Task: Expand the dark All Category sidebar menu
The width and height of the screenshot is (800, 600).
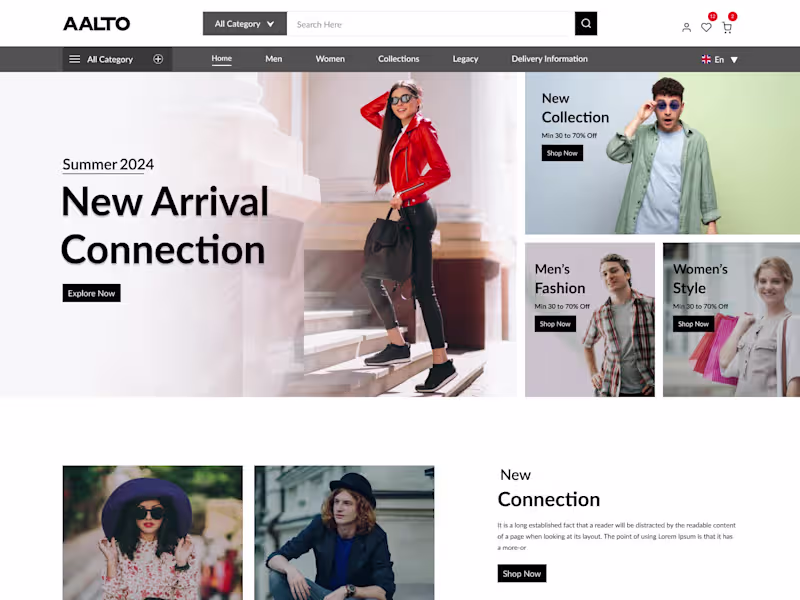Action: 117,59
